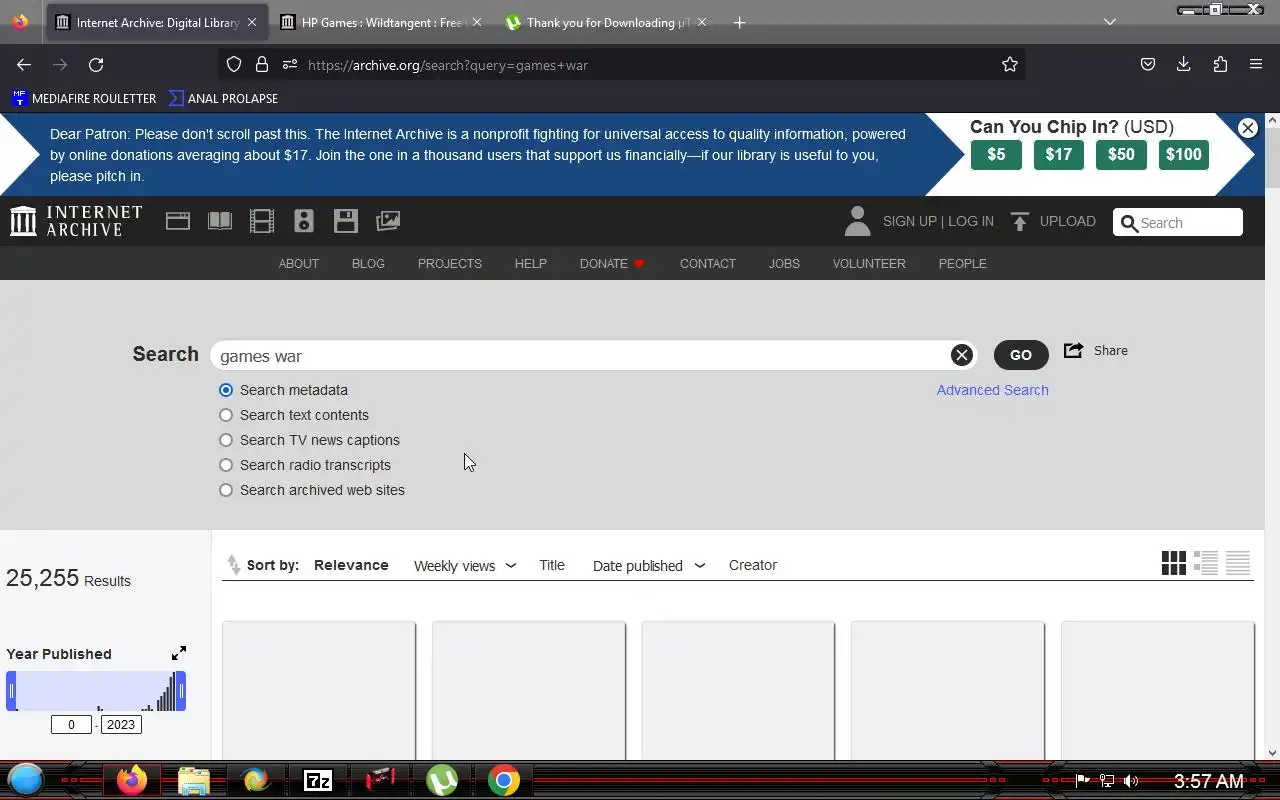Click the Share icon
1280x800 pixels.
click(1074, 350)
